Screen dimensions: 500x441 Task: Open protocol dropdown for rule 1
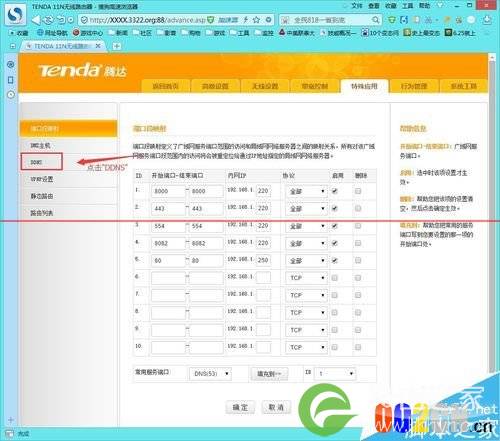(307, 191)
